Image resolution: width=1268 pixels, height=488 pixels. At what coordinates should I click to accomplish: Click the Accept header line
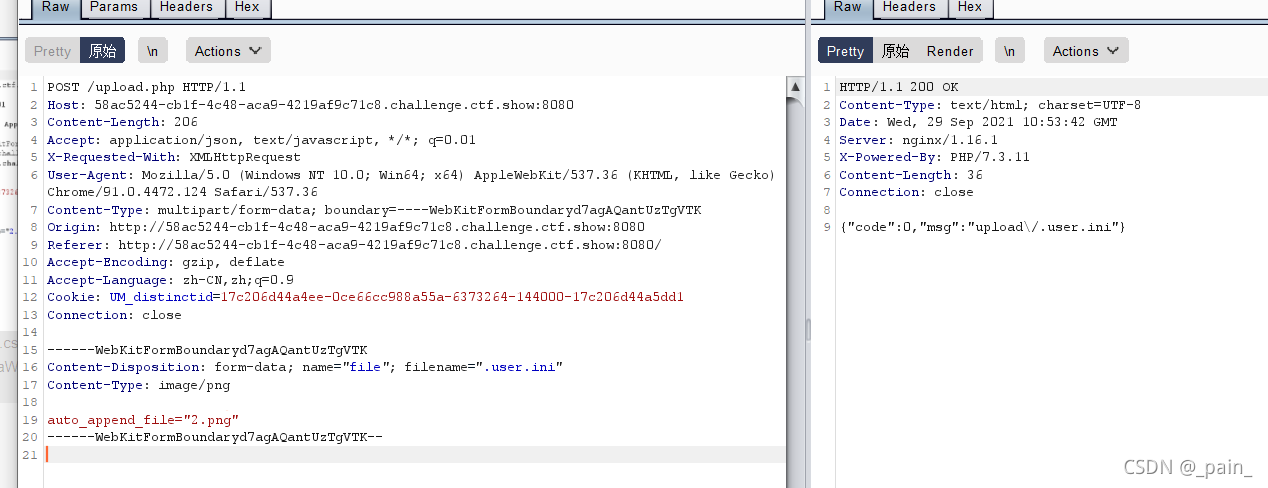pyautogui.click(x=262, y=140)
